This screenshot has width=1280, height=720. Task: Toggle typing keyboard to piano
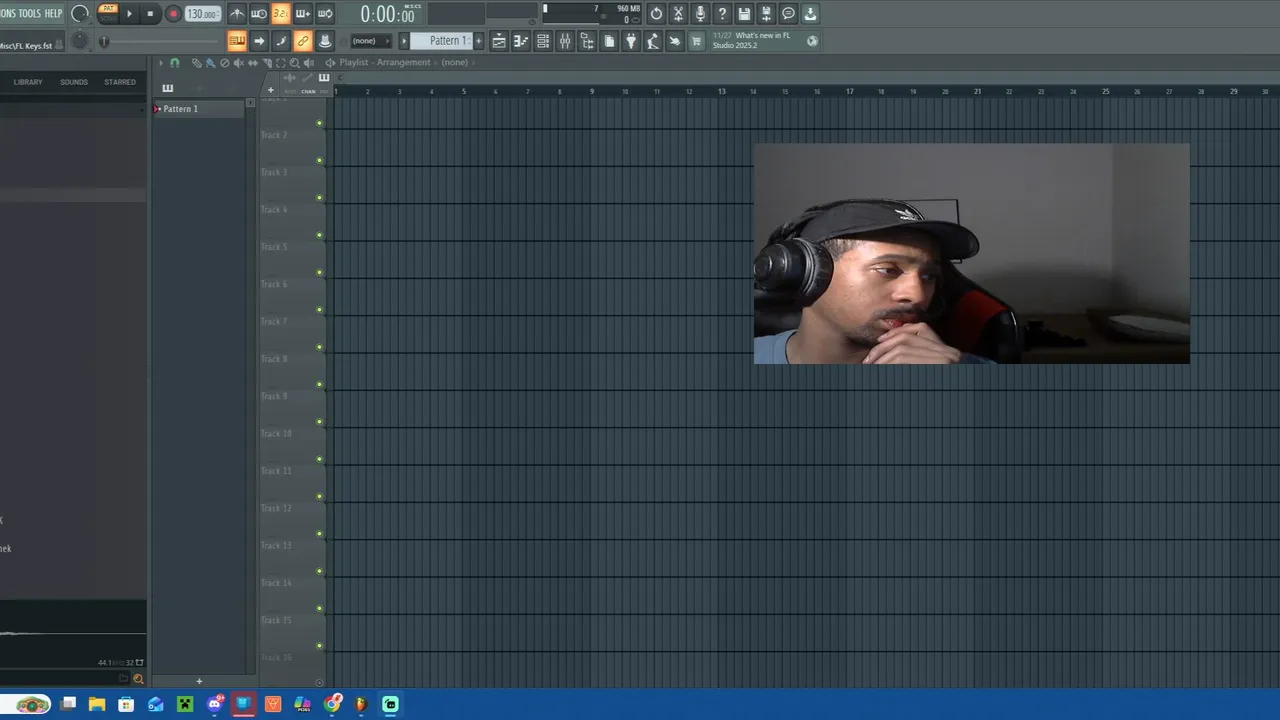tap(237, 41)
